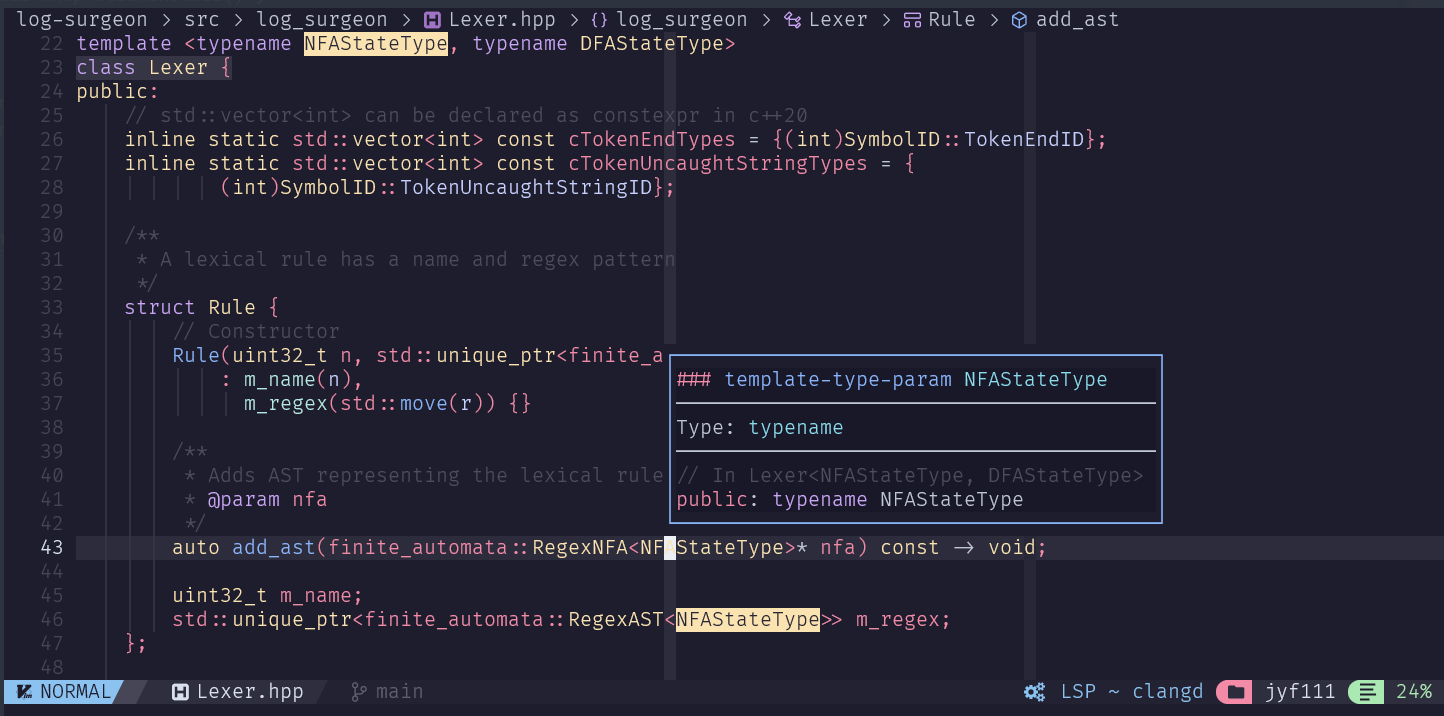Image resolution: width=1444 pixels, height=716 pixels.
Task: Click the pink folder icon before jyf111
Action: pos(1234,691)
